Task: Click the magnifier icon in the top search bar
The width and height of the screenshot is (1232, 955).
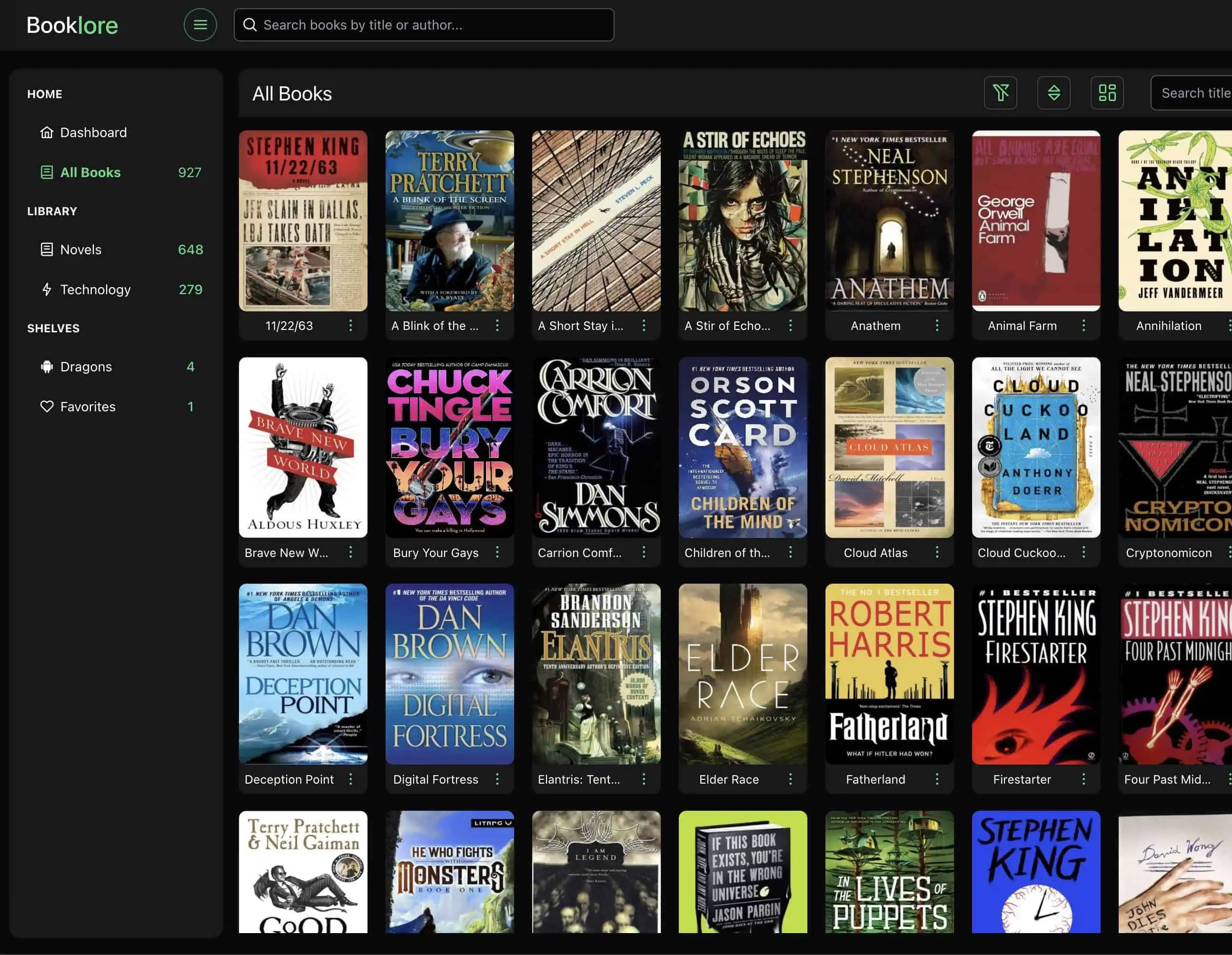Action: tap(251, 24)
